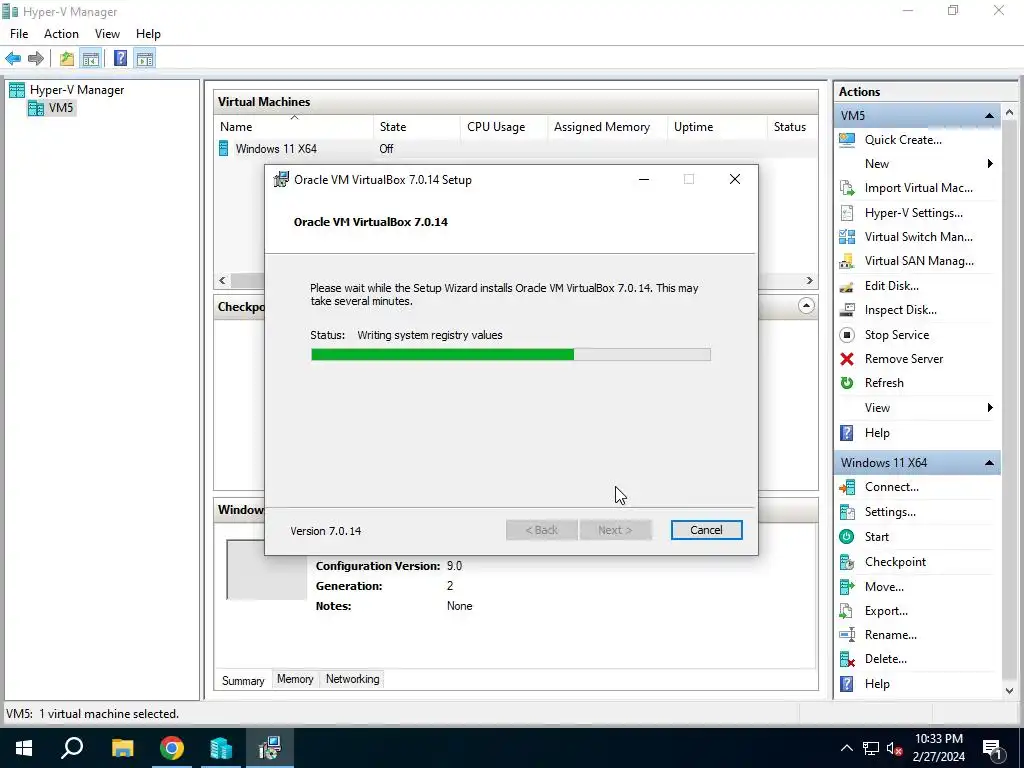Open Settings for Windows 11 X64
The height and width of the screenshot is (768, 1024).
pos(890,512)
